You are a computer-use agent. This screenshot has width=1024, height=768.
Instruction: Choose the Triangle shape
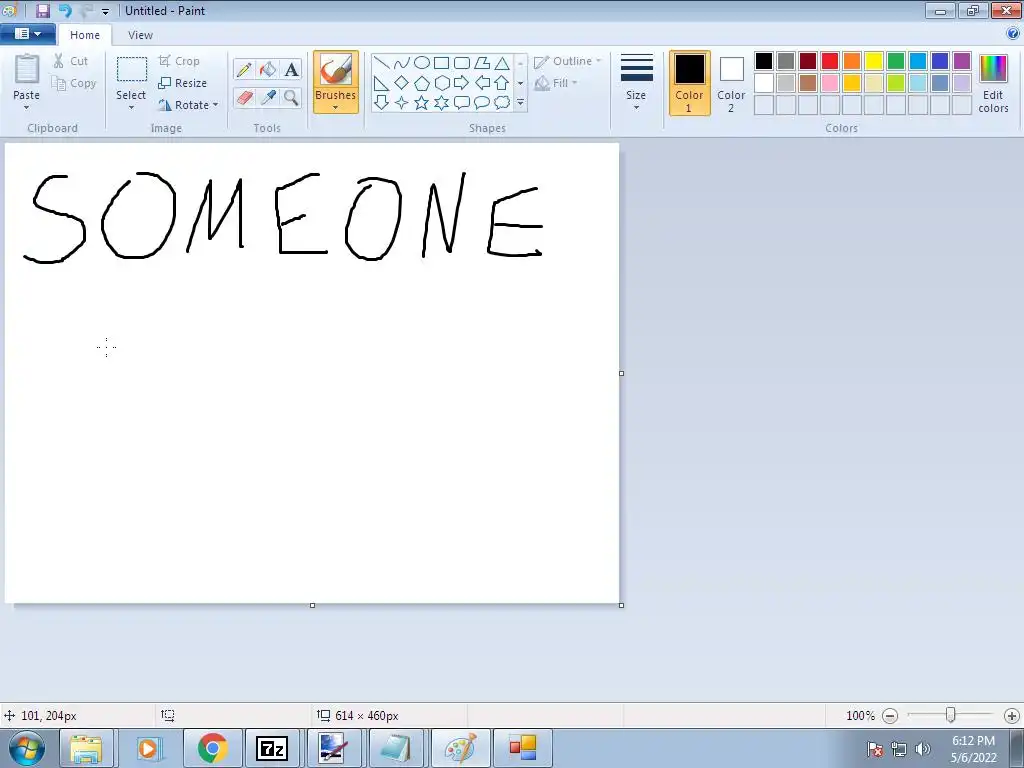(502, 63)
